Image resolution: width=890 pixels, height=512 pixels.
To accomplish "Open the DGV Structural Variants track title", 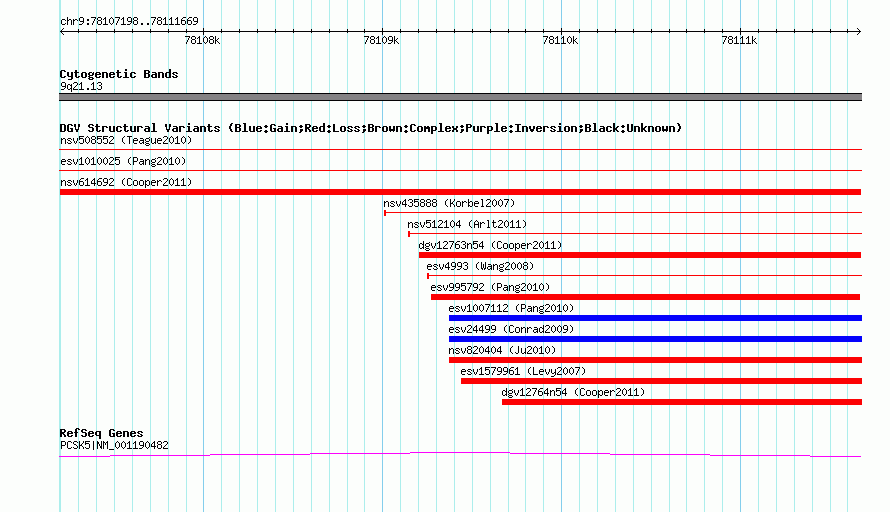I will (371, 128).
